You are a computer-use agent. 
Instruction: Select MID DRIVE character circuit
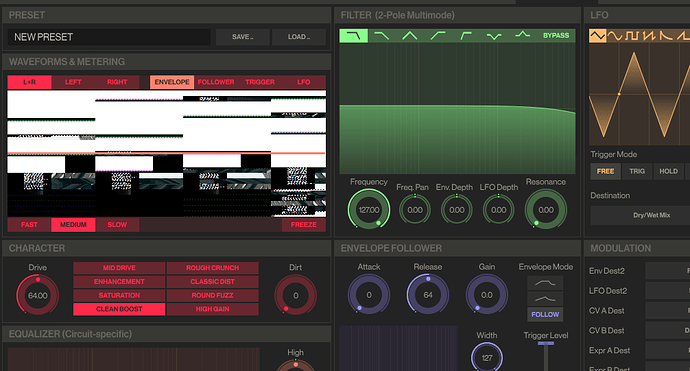[119, 268]
